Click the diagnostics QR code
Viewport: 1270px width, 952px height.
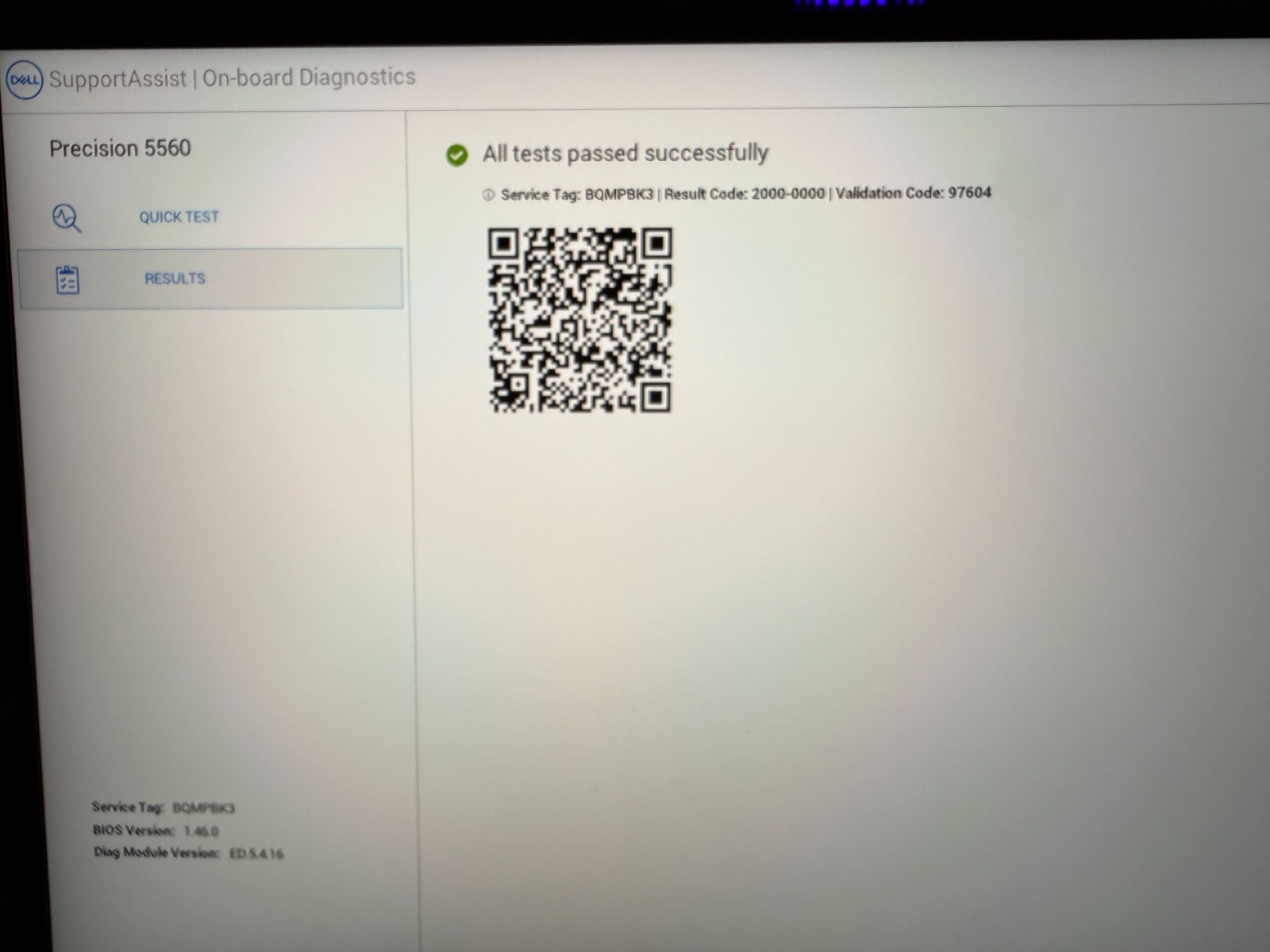click(x=579, y=320)
